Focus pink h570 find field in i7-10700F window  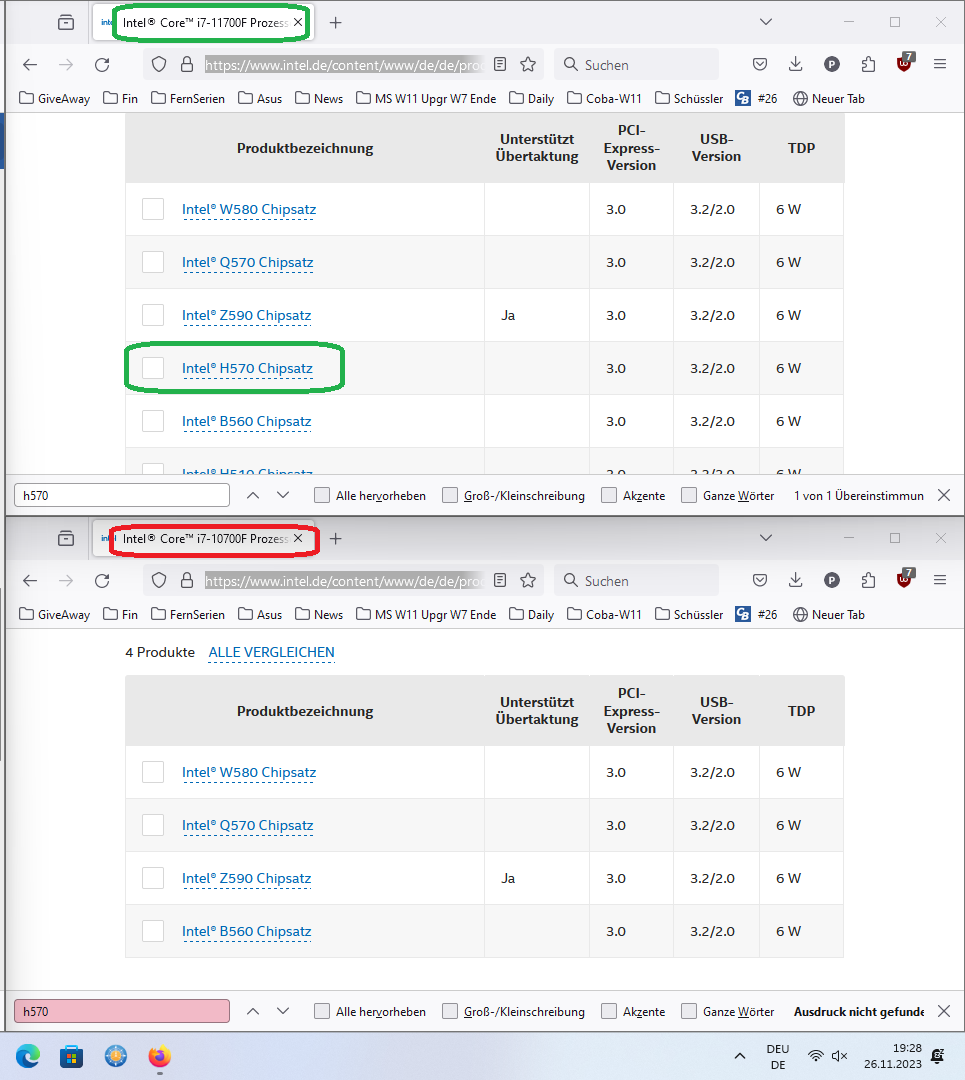click(x=122, y=1011)
